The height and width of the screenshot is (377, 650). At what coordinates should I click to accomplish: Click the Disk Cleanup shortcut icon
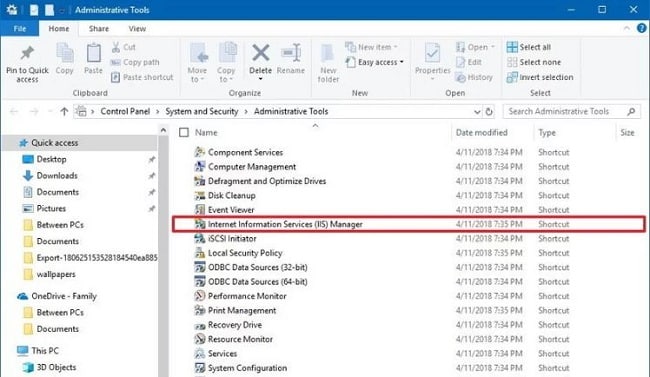[200, 195]
